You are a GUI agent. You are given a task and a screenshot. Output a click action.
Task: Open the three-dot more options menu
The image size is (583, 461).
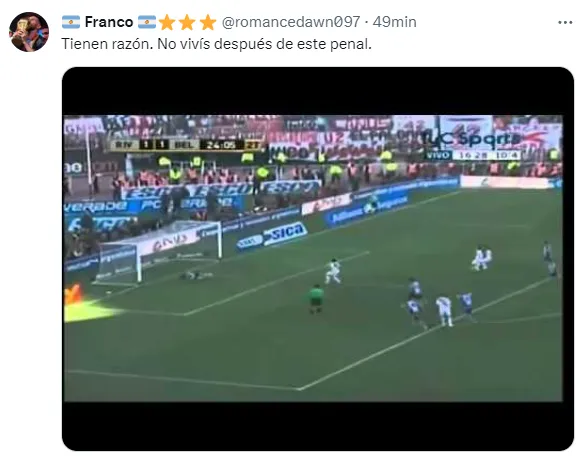[565, 23]
